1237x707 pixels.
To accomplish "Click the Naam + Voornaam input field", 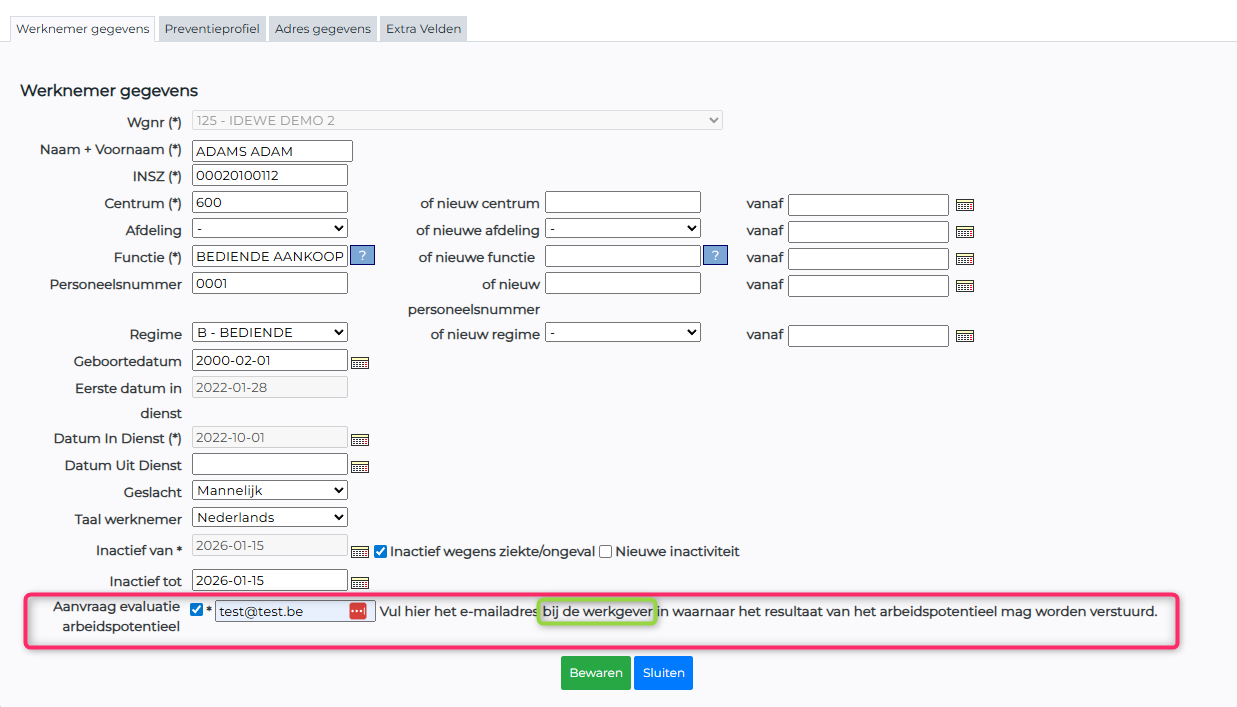I will (272, 151).
